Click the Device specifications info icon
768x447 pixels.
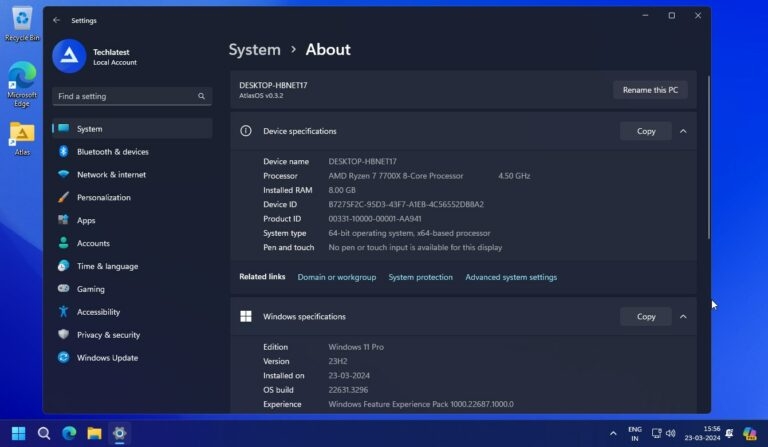[246, 131]
